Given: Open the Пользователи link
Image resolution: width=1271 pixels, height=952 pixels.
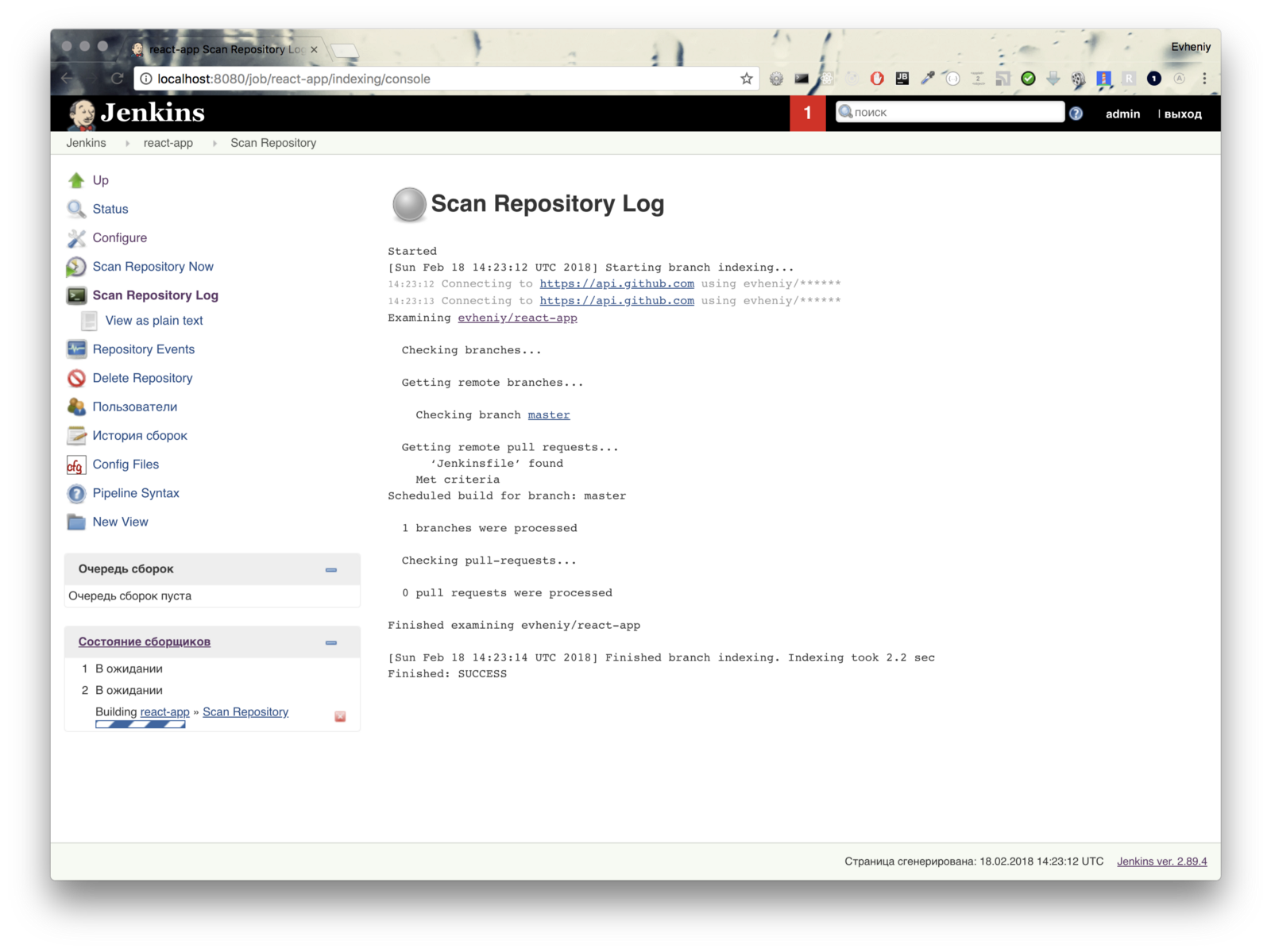Looking at the screenshot, I should point(134,407).
